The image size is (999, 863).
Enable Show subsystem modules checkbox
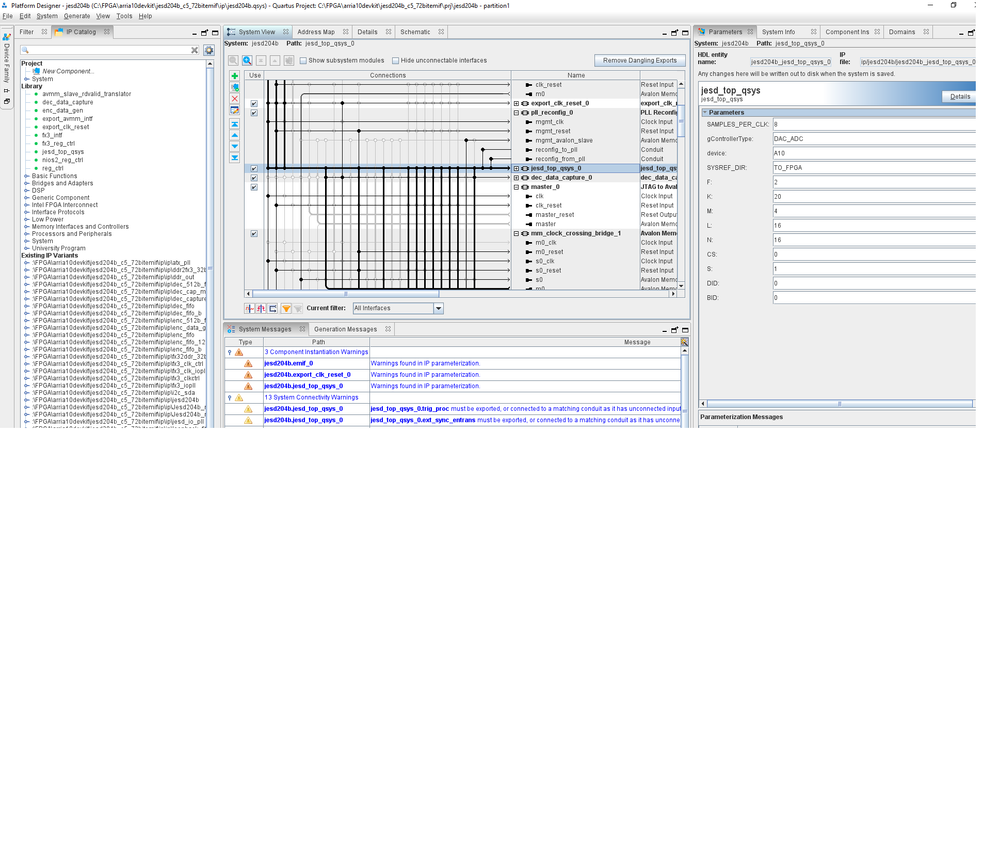click(303, 61)
